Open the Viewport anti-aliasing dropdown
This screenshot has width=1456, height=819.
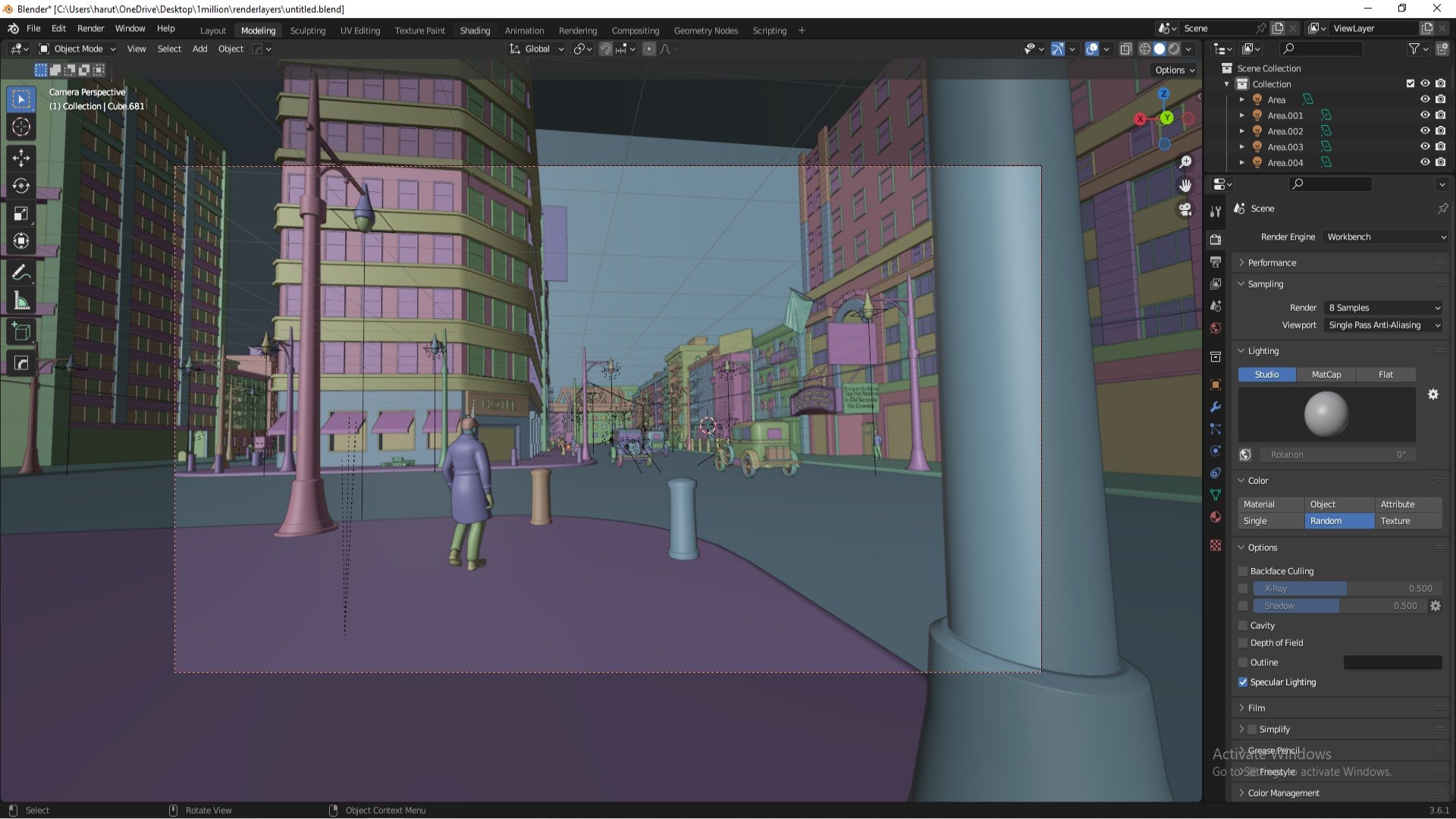1383,325
